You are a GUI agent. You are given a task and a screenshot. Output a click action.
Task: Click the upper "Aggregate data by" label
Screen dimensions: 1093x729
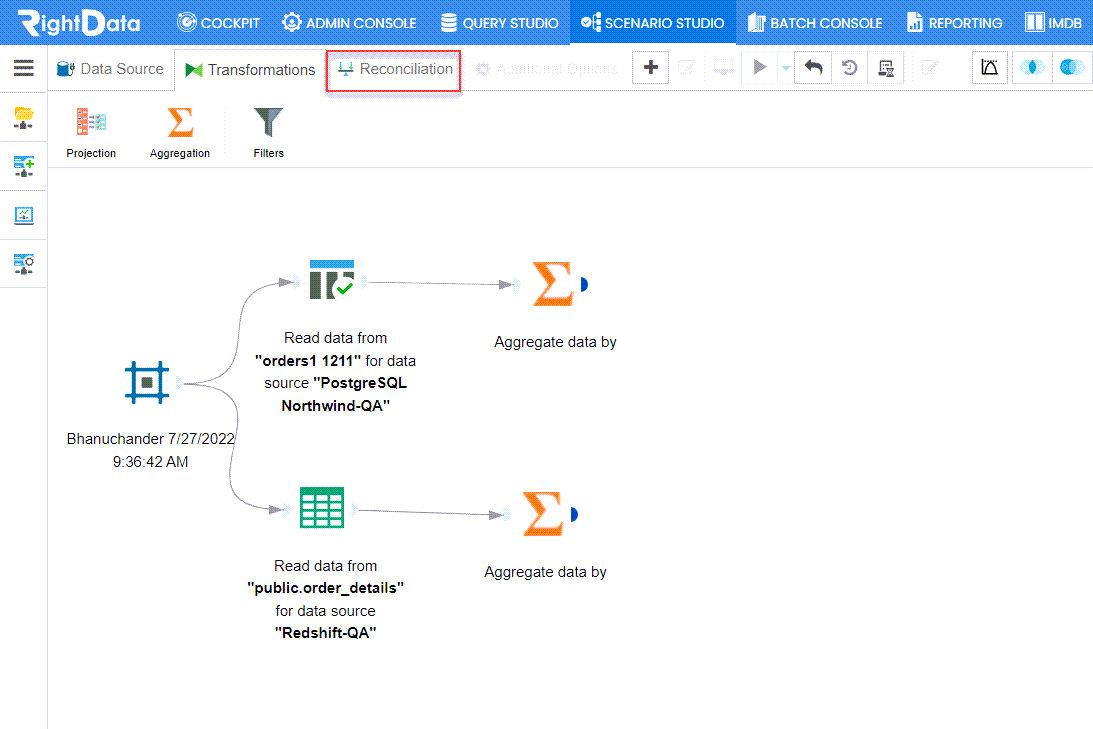(x=556, y=342)
